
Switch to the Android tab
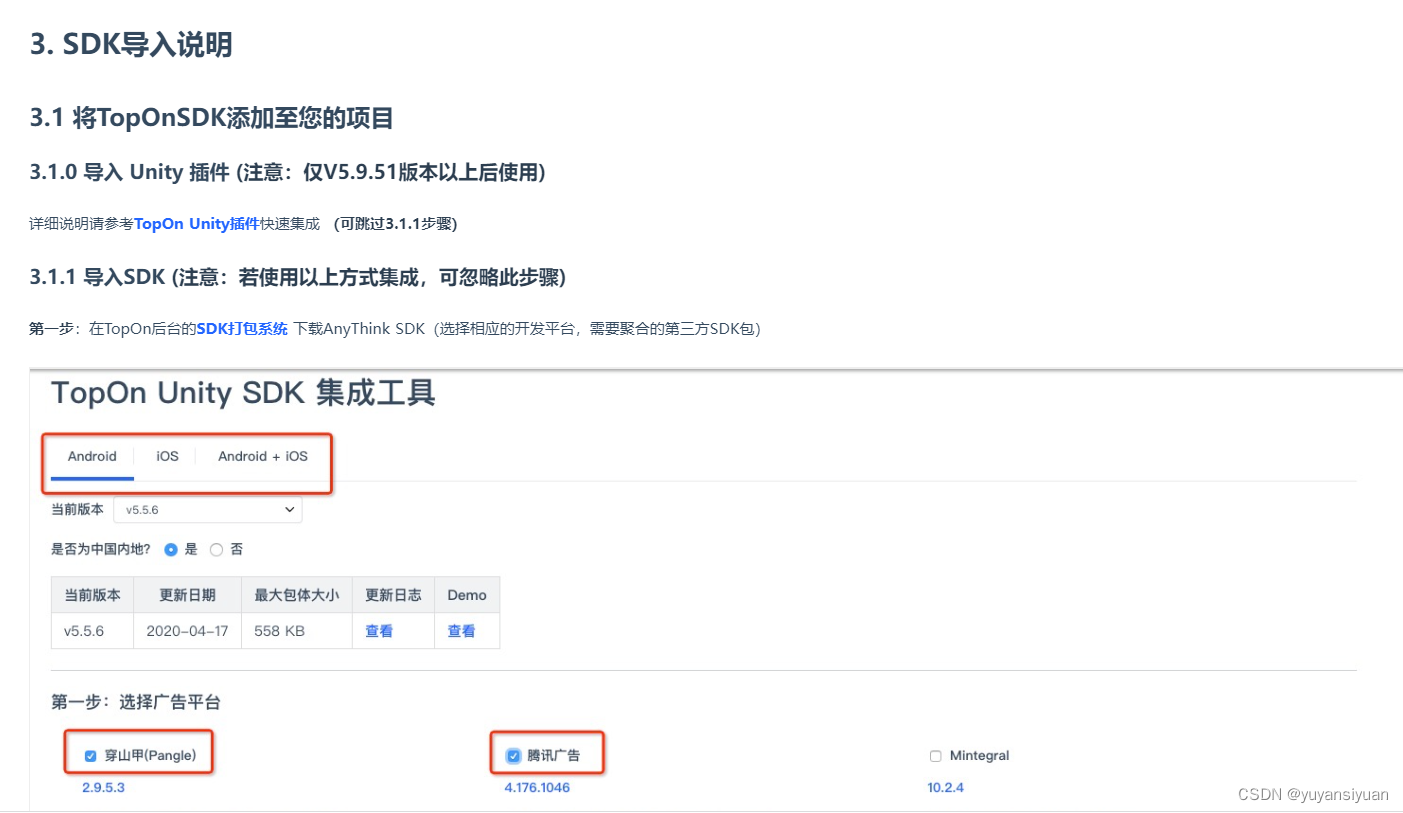tap(92, 456)
